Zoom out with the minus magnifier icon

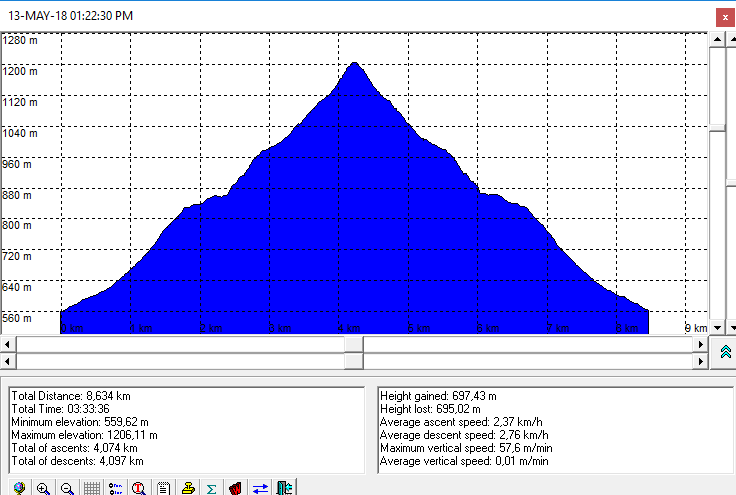67,488
